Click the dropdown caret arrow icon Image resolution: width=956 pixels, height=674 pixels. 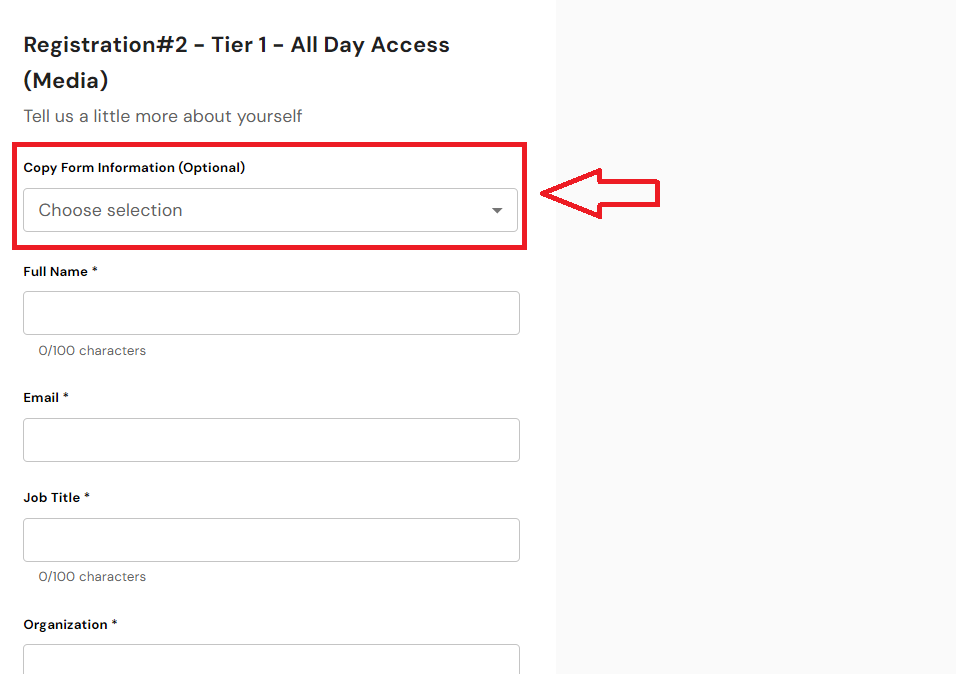click(497, 211)
